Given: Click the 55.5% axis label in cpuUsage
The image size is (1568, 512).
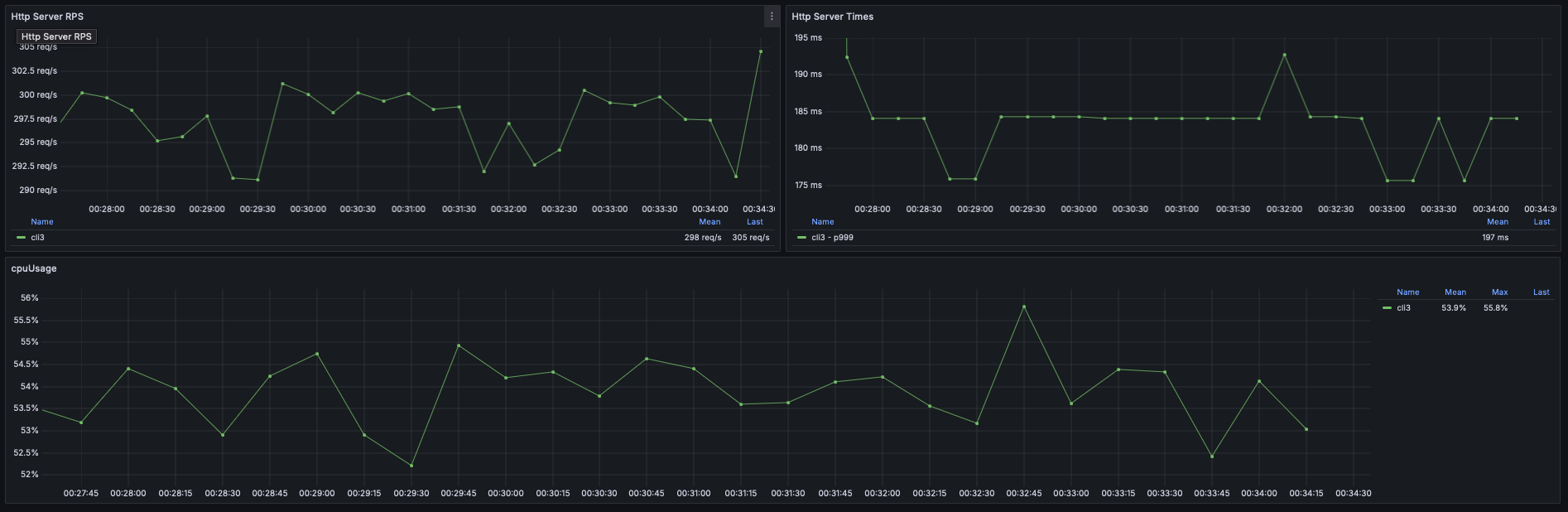Looking at the screenshot, I should pos(26,321).
